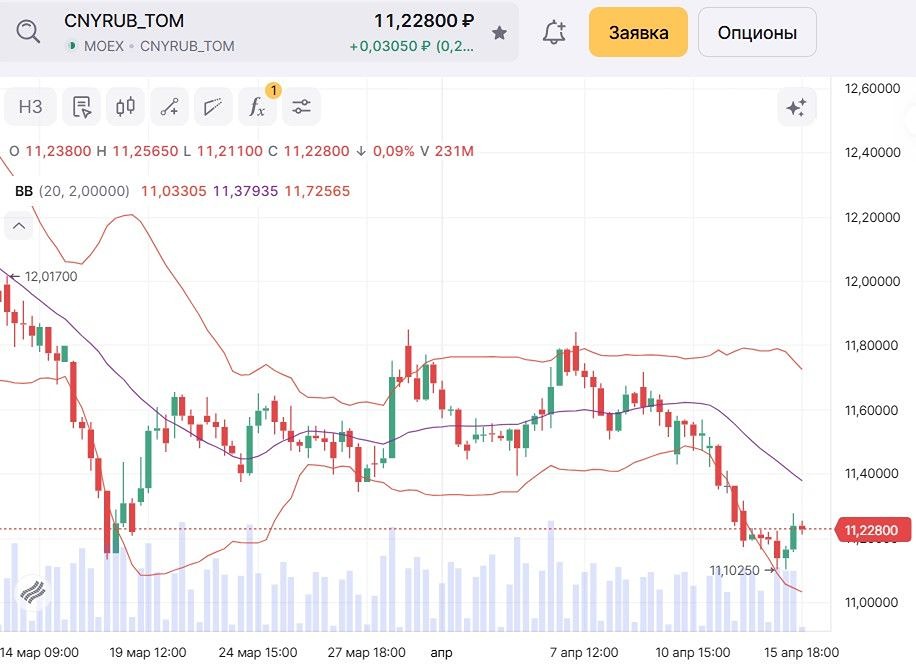Click the 12,00000 price axis label
The image size is (916, 668).
pos(872,281)
